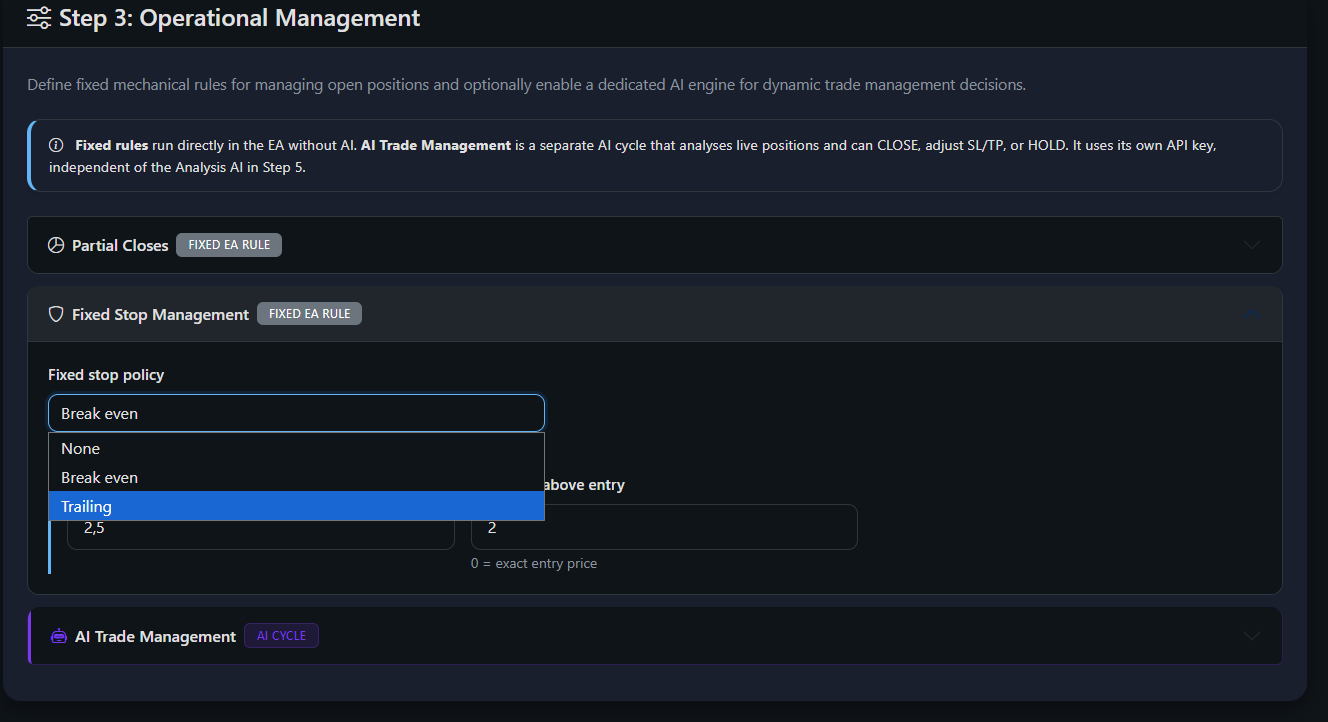Click the above entry input field showing 2

[x=664, y=528]
